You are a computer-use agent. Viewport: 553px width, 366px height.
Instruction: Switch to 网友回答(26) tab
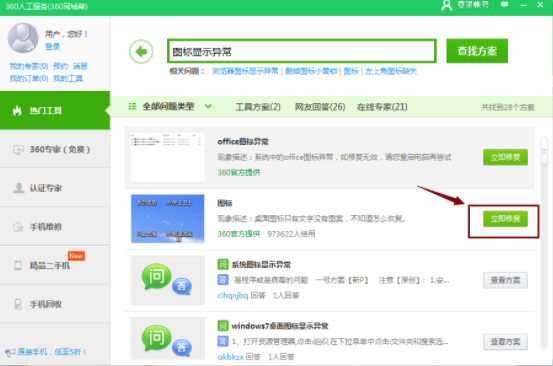[x=320, y=107]
